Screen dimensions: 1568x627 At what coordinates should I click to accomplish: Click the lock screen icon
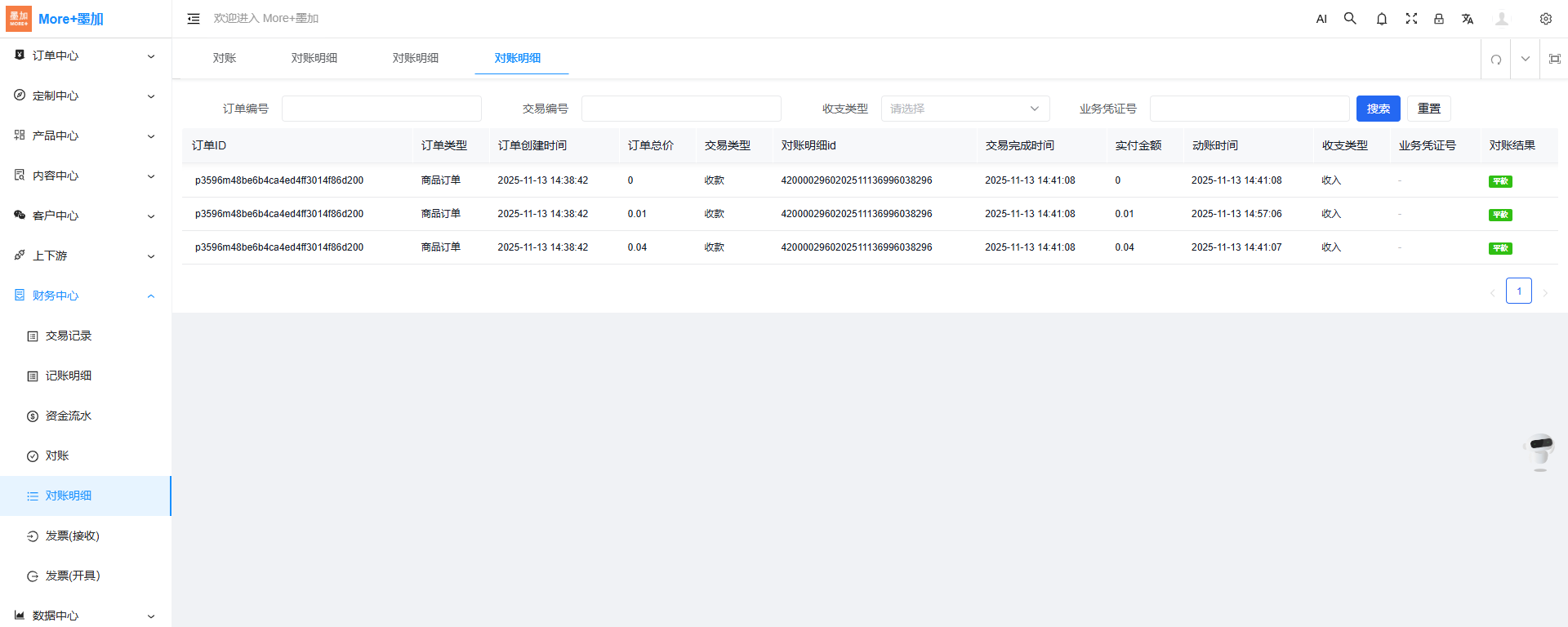[1439, 19]
